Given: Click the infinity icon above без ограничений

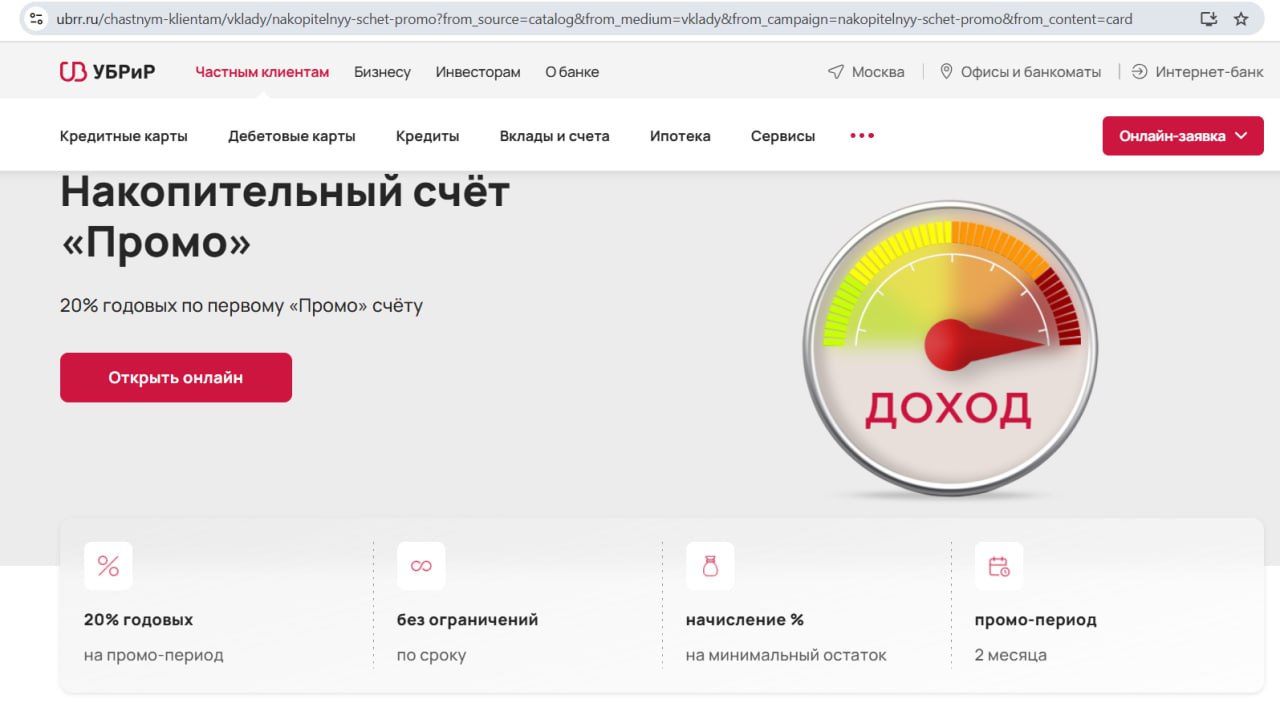Looking at the screenshot, I should click(x=421, y=566).
